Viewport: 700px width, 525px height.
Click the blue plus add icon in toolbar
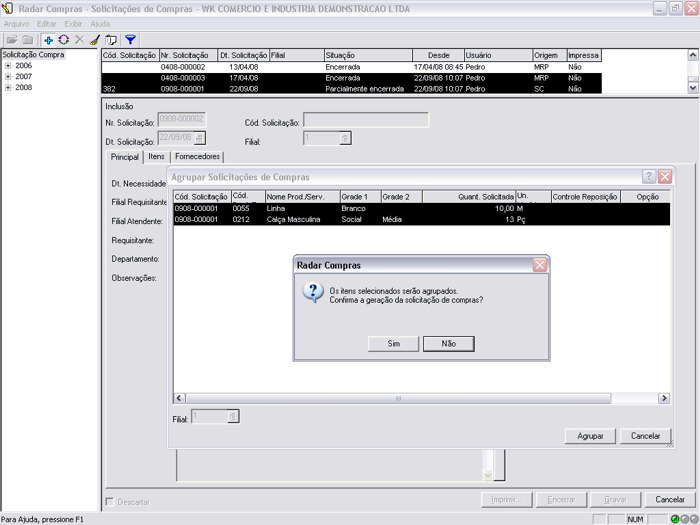48,39
